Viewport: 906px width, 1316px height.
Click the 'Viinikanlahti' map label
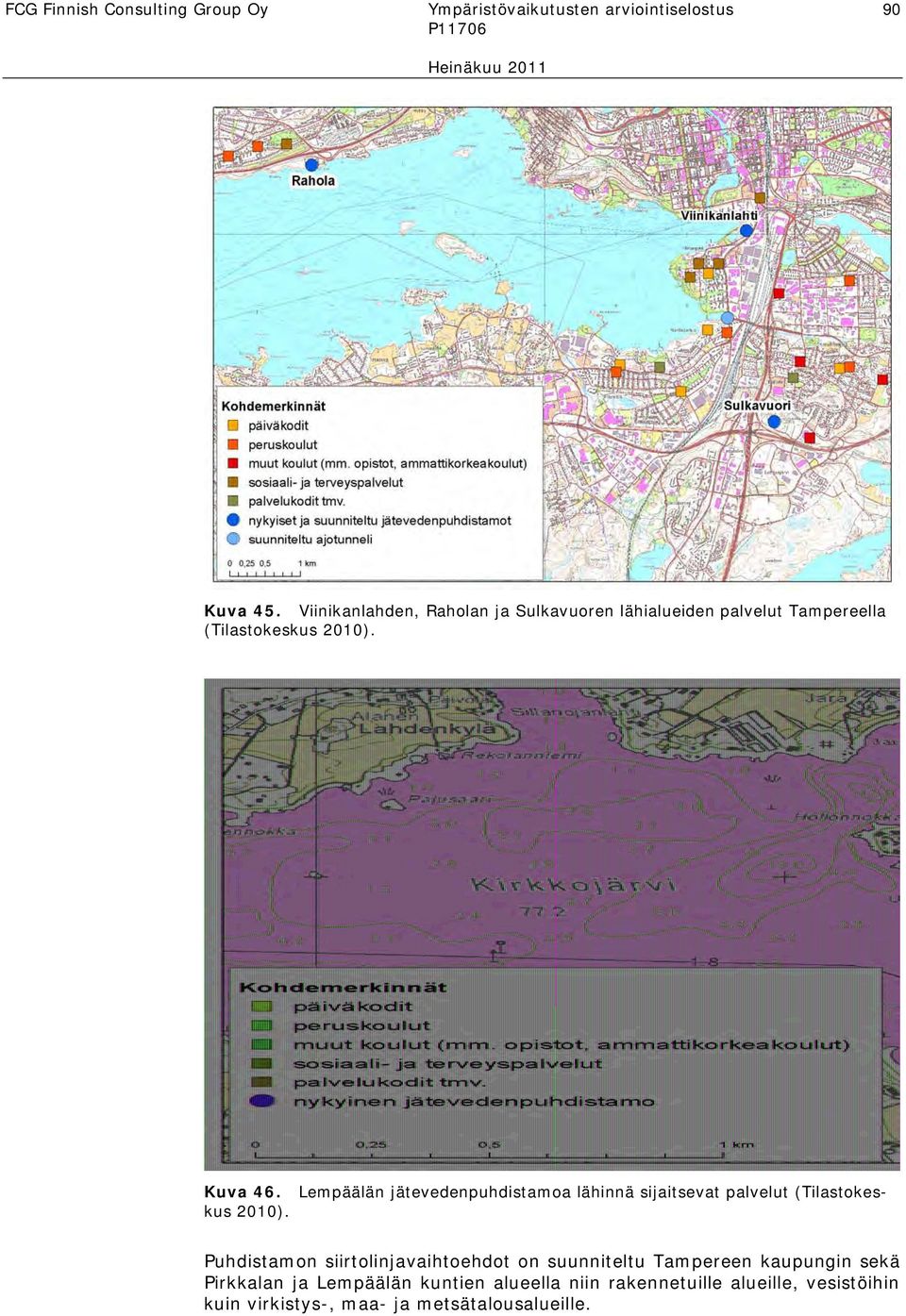tap(719, 215)
